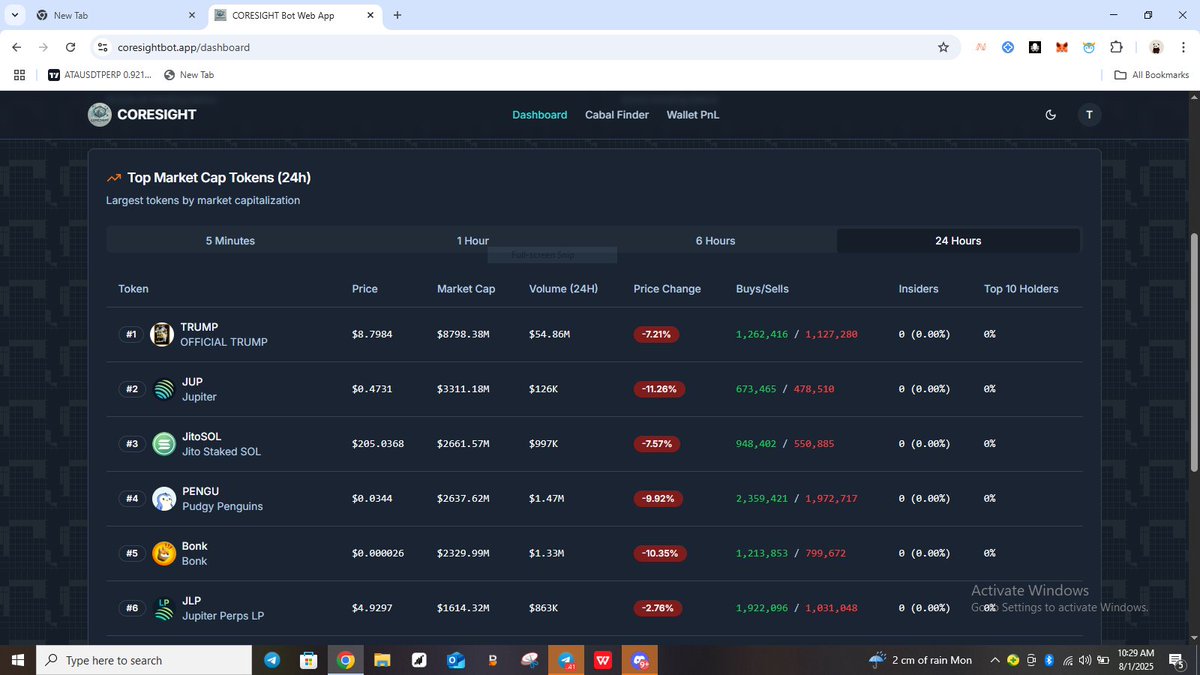The width and height of the screenshot is (1200, 675).
Task: Open the Windows Start menu
Action: tap(17, 660)
